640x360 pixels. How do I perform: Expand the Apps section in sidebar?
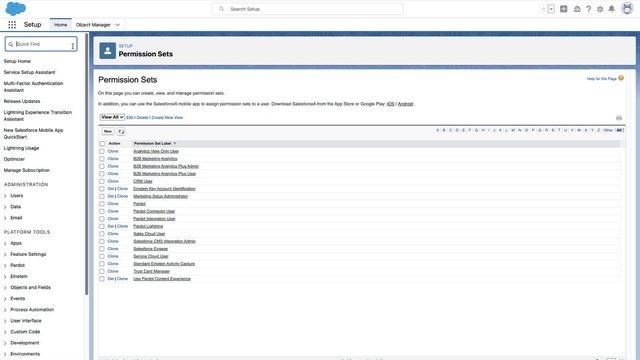[x=5, y=243]
